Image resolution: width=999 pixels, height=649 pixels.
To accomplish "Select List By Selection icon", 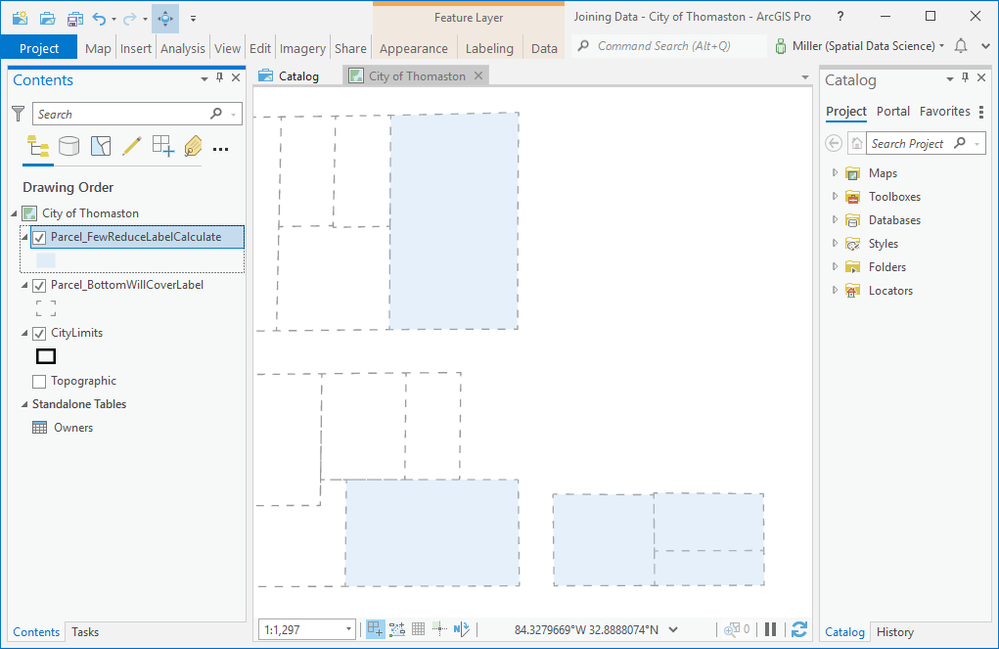I will click(101, 146).
